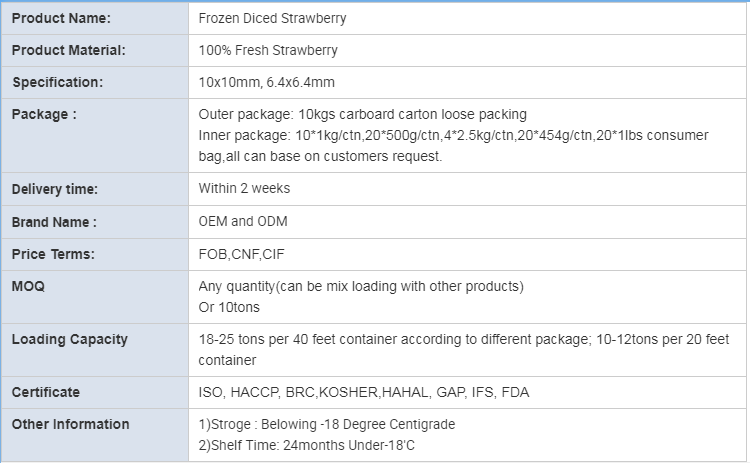Click the 10x10mm, 6.4x6.4mm specification value
750x463 pixels.
266,82
